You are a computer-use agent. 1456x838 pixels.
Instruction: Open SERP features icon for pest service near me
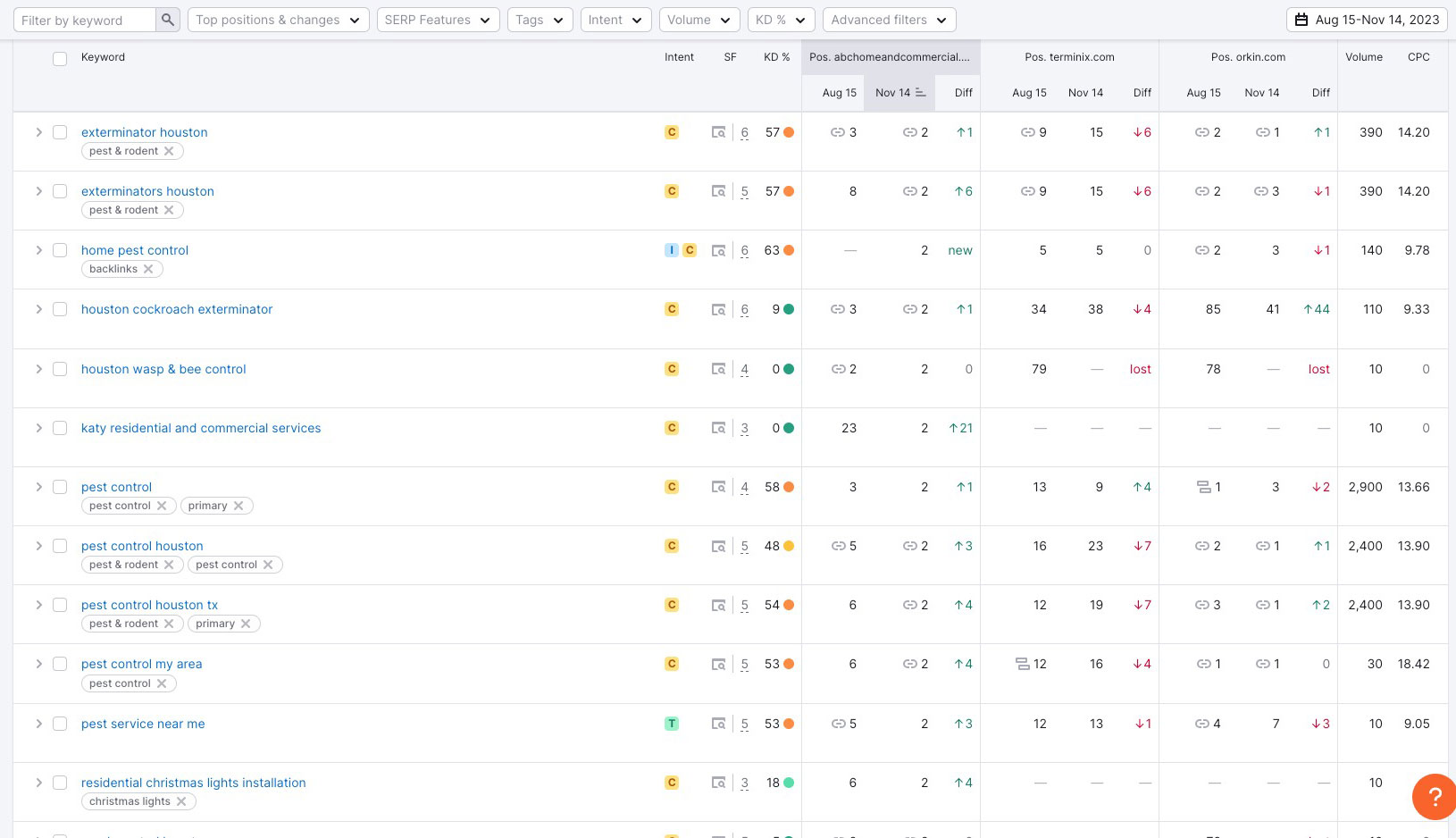(718, 724)
